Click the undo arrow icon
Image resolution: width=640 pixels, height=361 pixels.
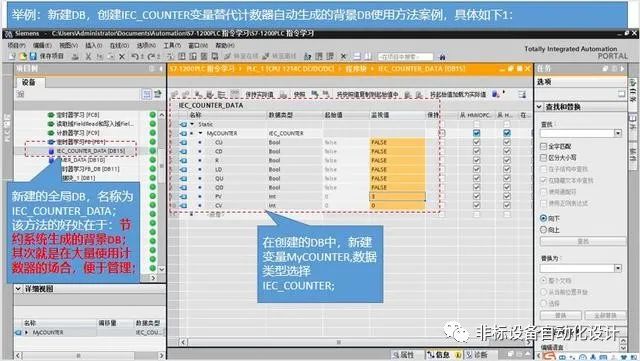point(135,56)
